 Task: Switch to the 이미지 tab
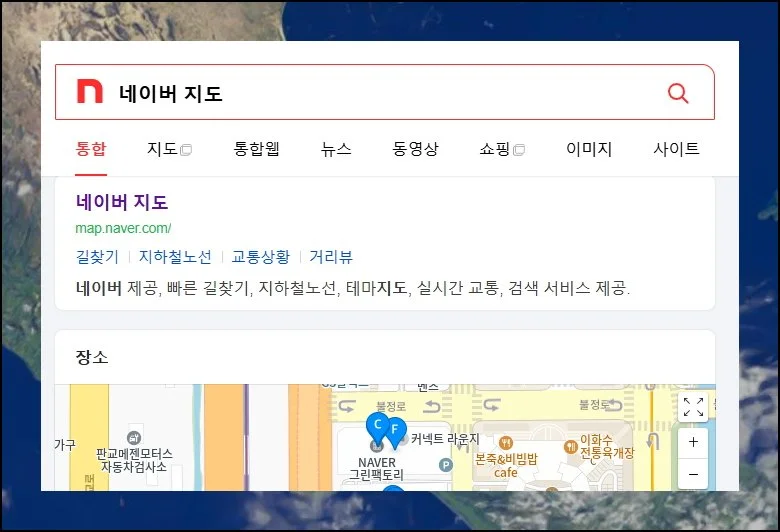click(589, 149)
